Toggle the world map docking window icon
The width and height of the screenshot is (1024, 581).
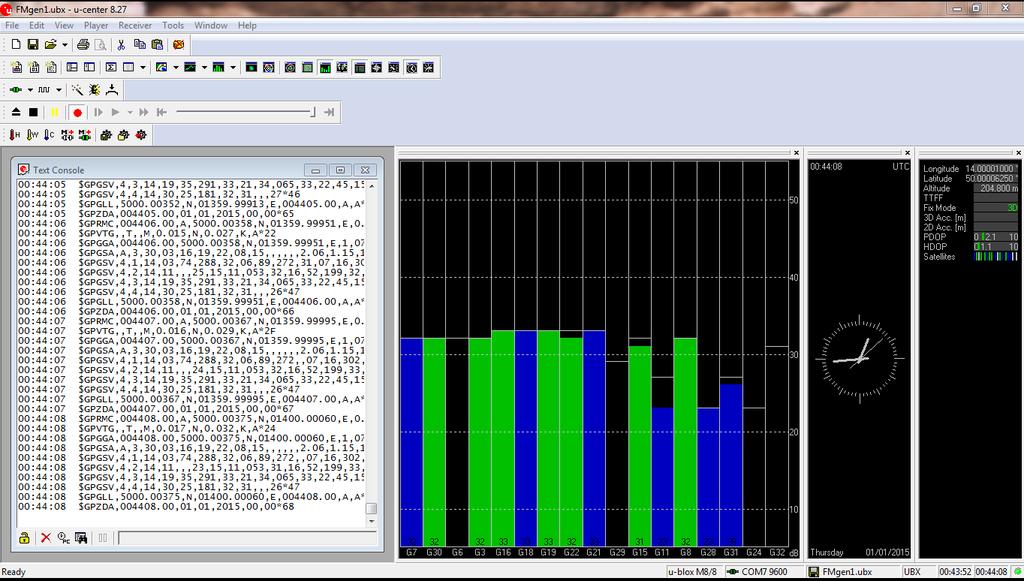(x=342, y=67)
